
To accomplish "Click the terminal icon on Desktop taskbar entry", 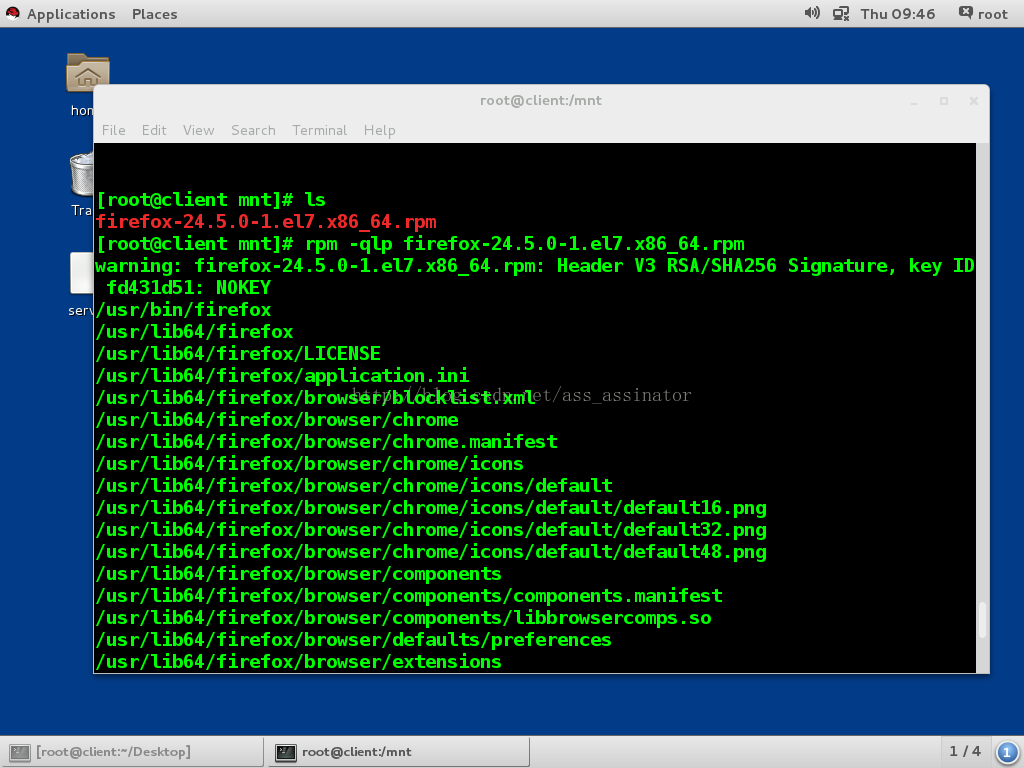I will (x=20, y=752).
